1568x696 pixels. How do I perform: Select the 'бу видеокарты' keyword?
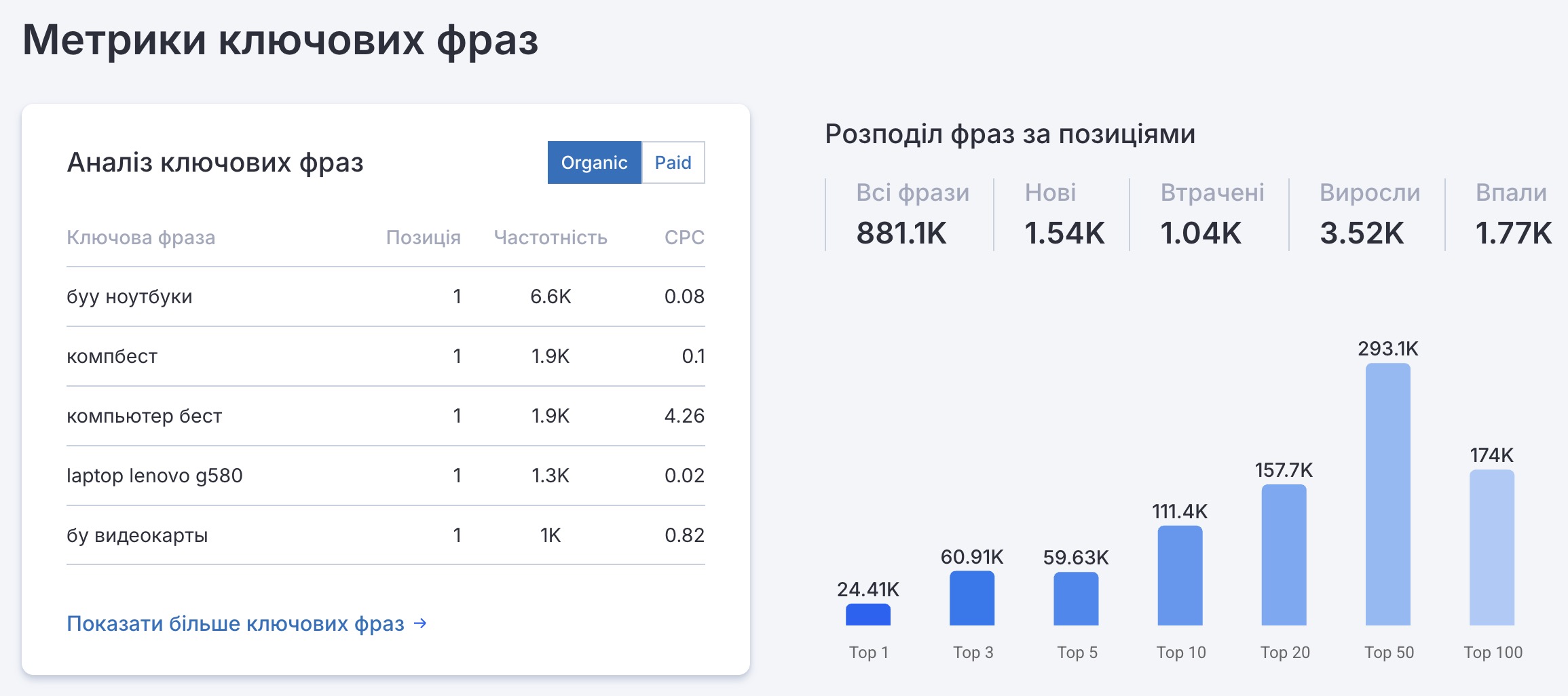pyautogui.click(x=137, y=535)
